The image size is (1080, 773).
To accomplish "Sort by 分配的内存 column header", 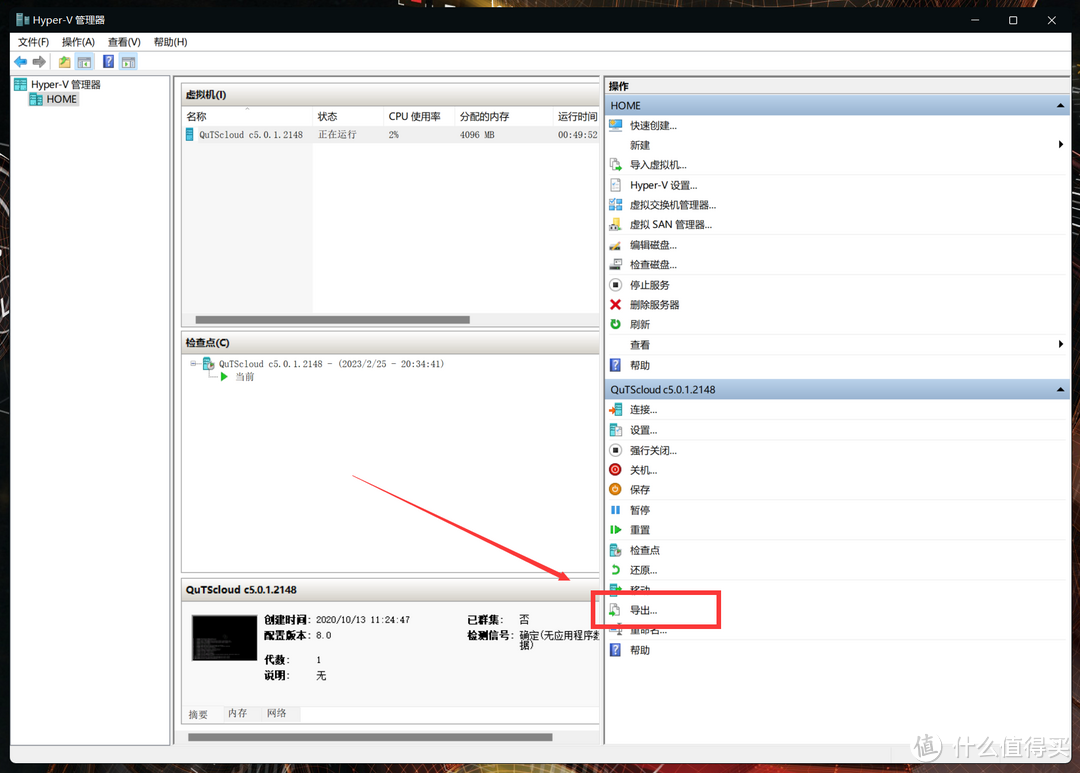I will tap(503, 116).
